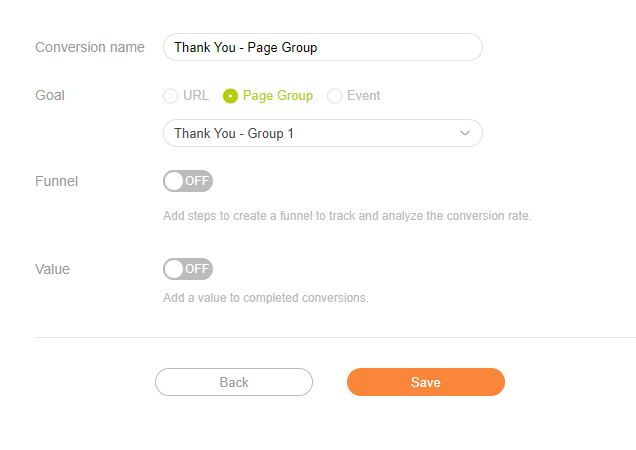Screen dimensions: 636x450
Task: Select the Page Group radio button
Action: (231, 96)
